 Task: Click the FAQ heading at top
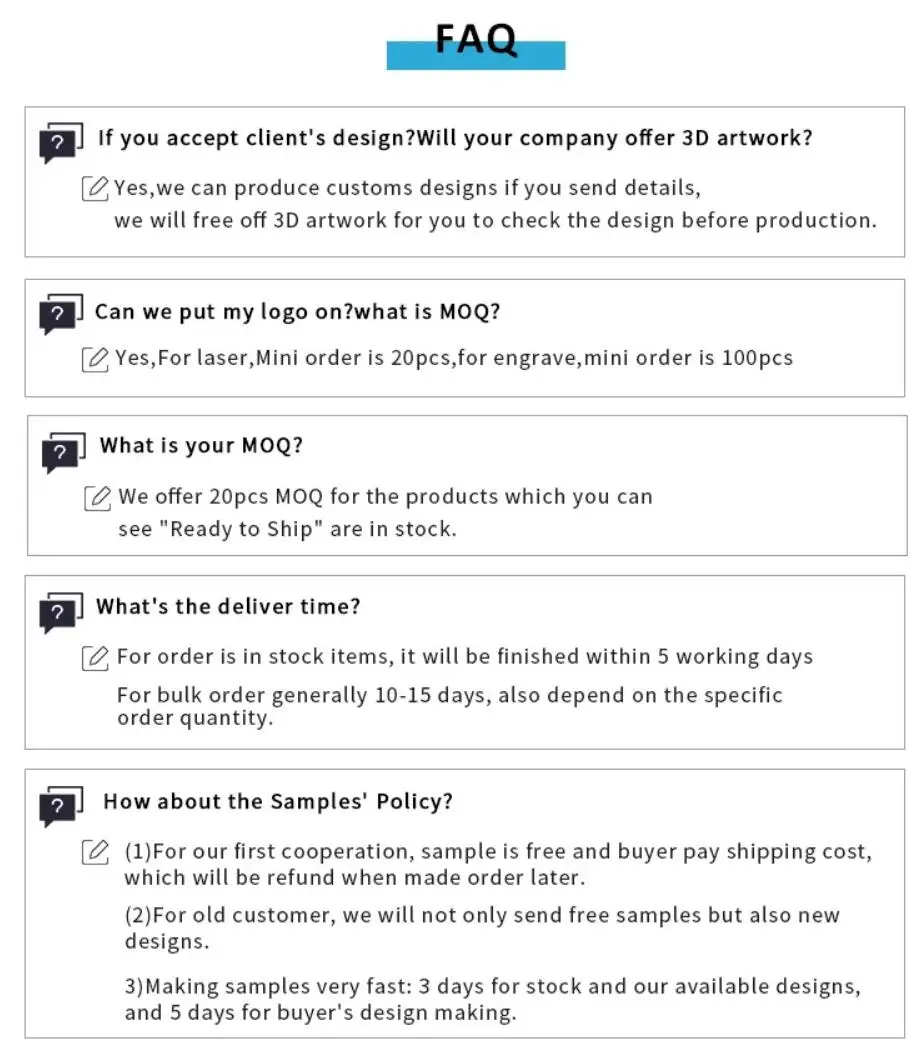click(476, 41)
